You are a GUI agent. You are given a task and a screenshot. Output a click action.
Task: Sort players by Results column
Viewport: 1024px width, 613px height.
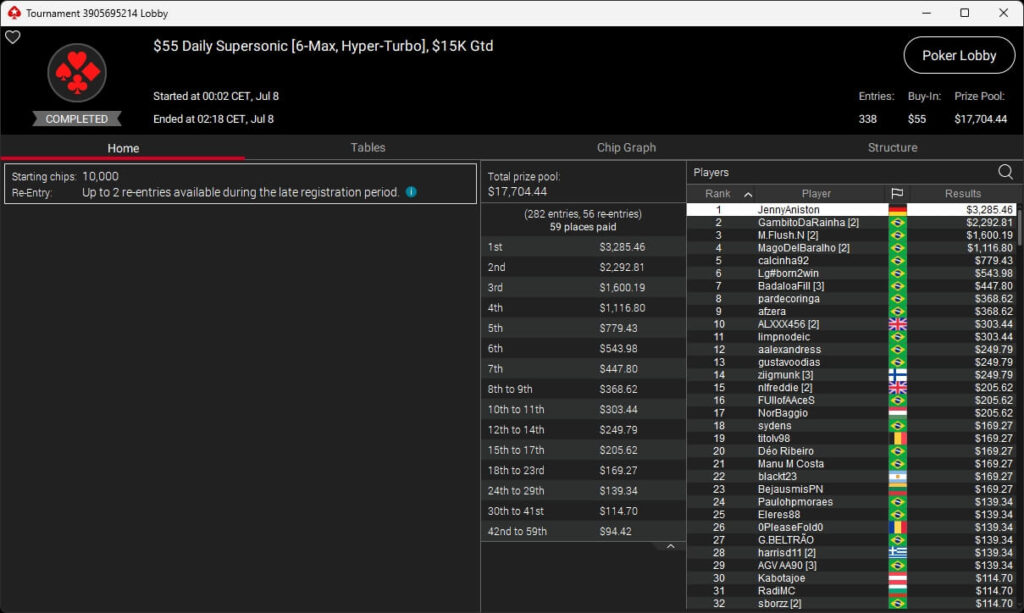[x=962, y=194]
